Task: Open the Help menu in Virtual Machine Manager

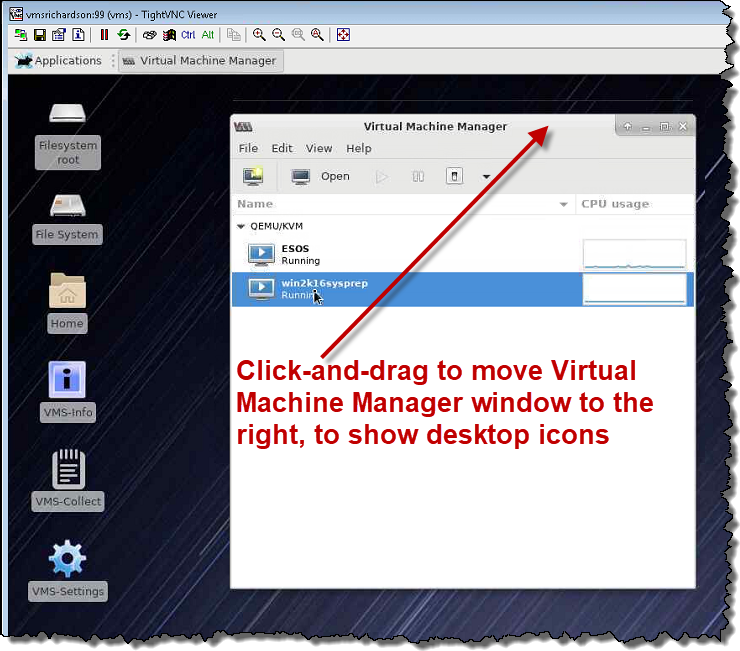Action: (359, 149)
